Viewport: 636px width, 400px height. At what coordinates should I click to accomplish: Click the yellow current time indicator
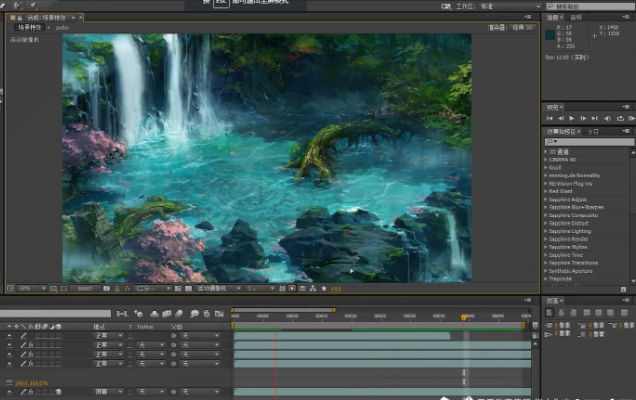pos(464,317)
